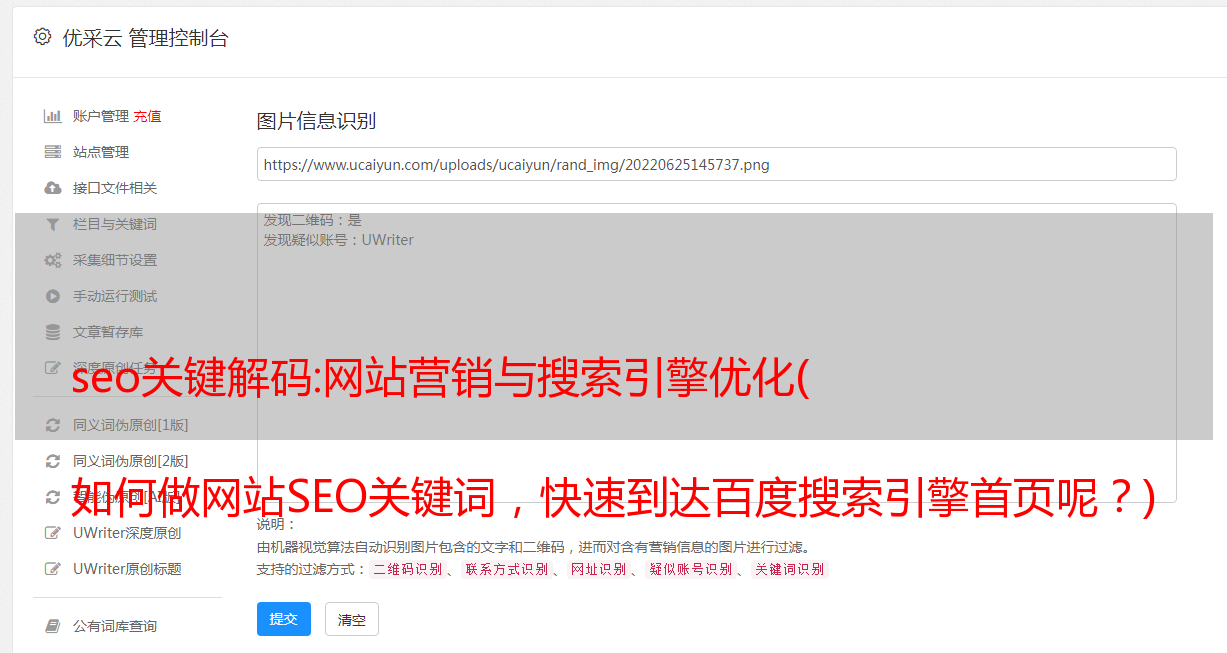Click the 联系方式识别 filter tag
1227x653 pixels.
click(506, 569)
